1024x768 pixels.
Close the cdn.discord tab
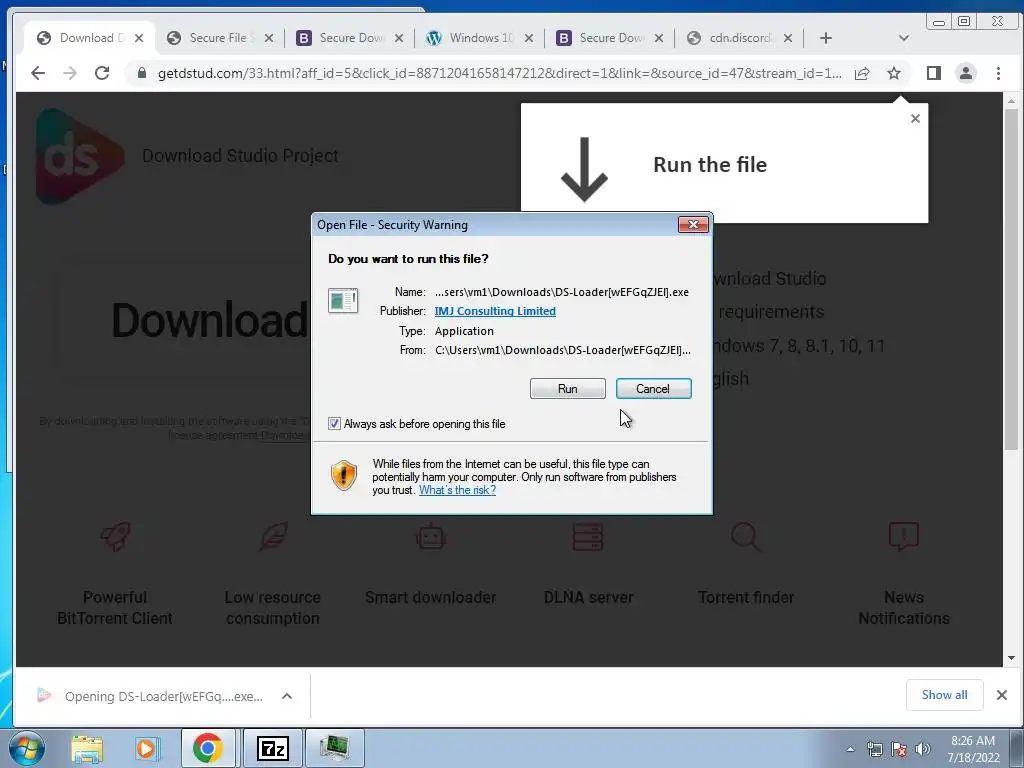788,38
